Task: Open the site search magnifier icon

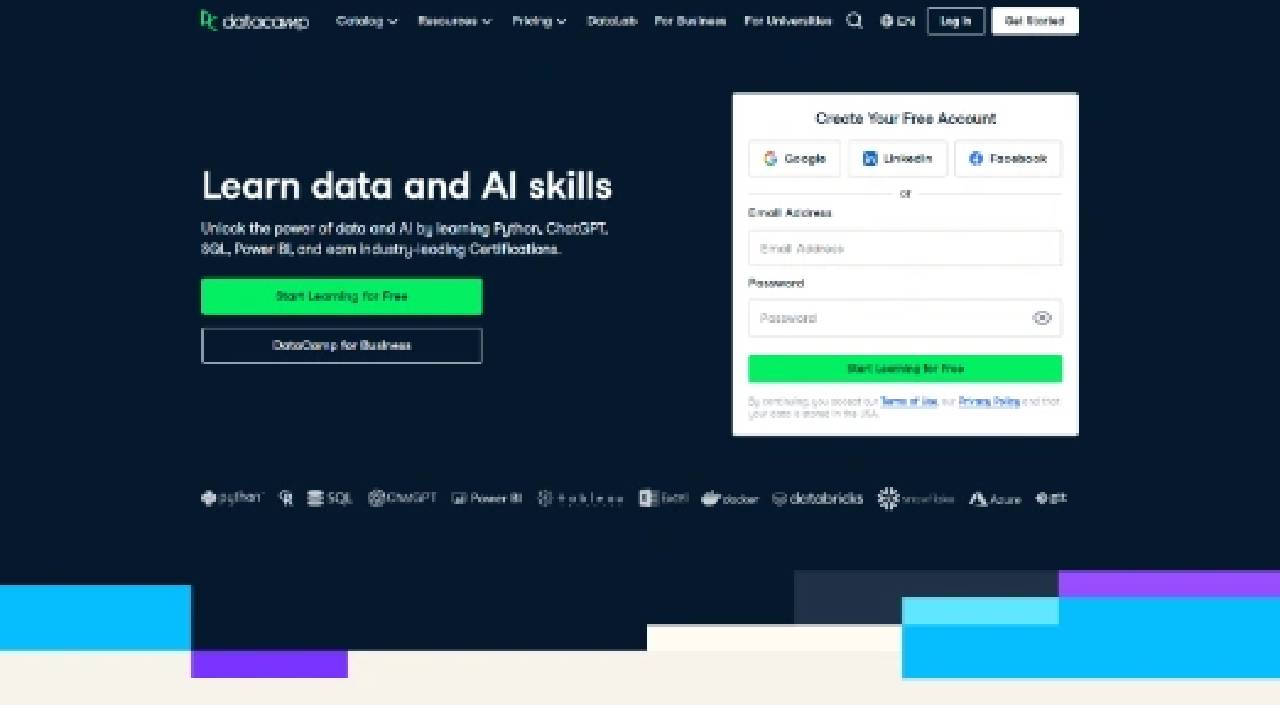Action: tap(854, 20)
